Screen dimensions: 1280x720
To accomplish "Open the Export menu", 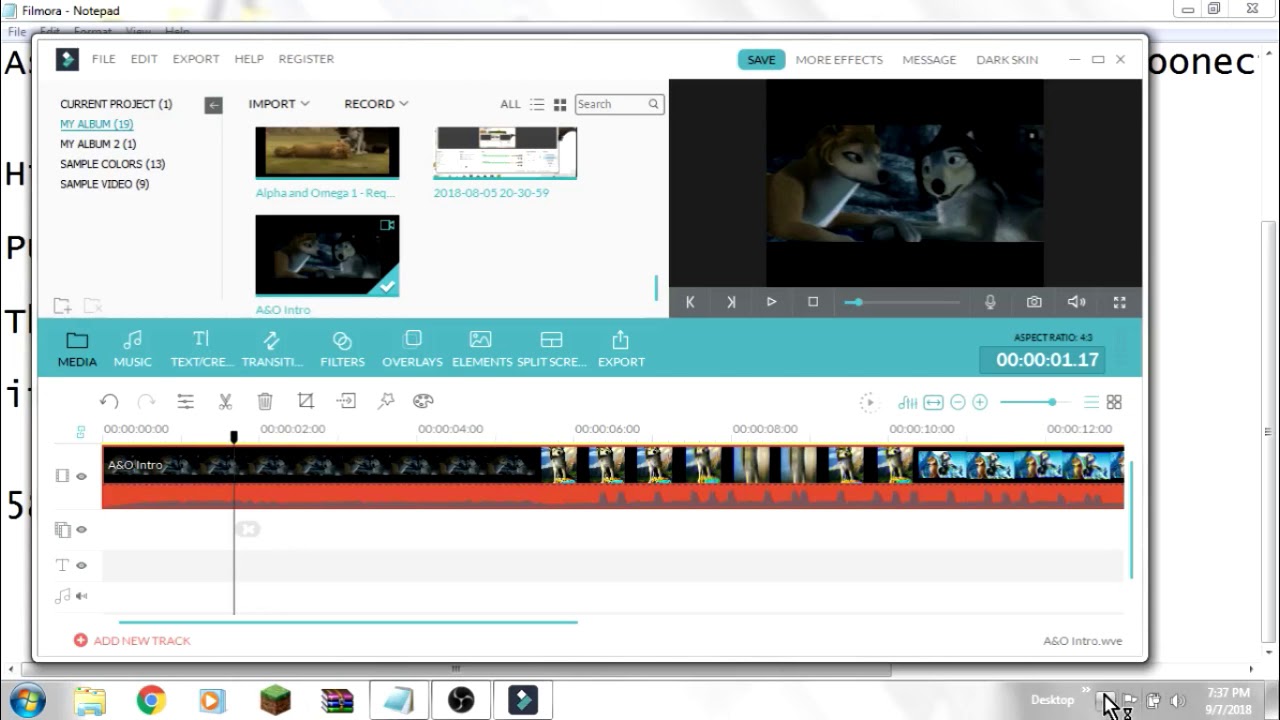I will tap(196, 59).
